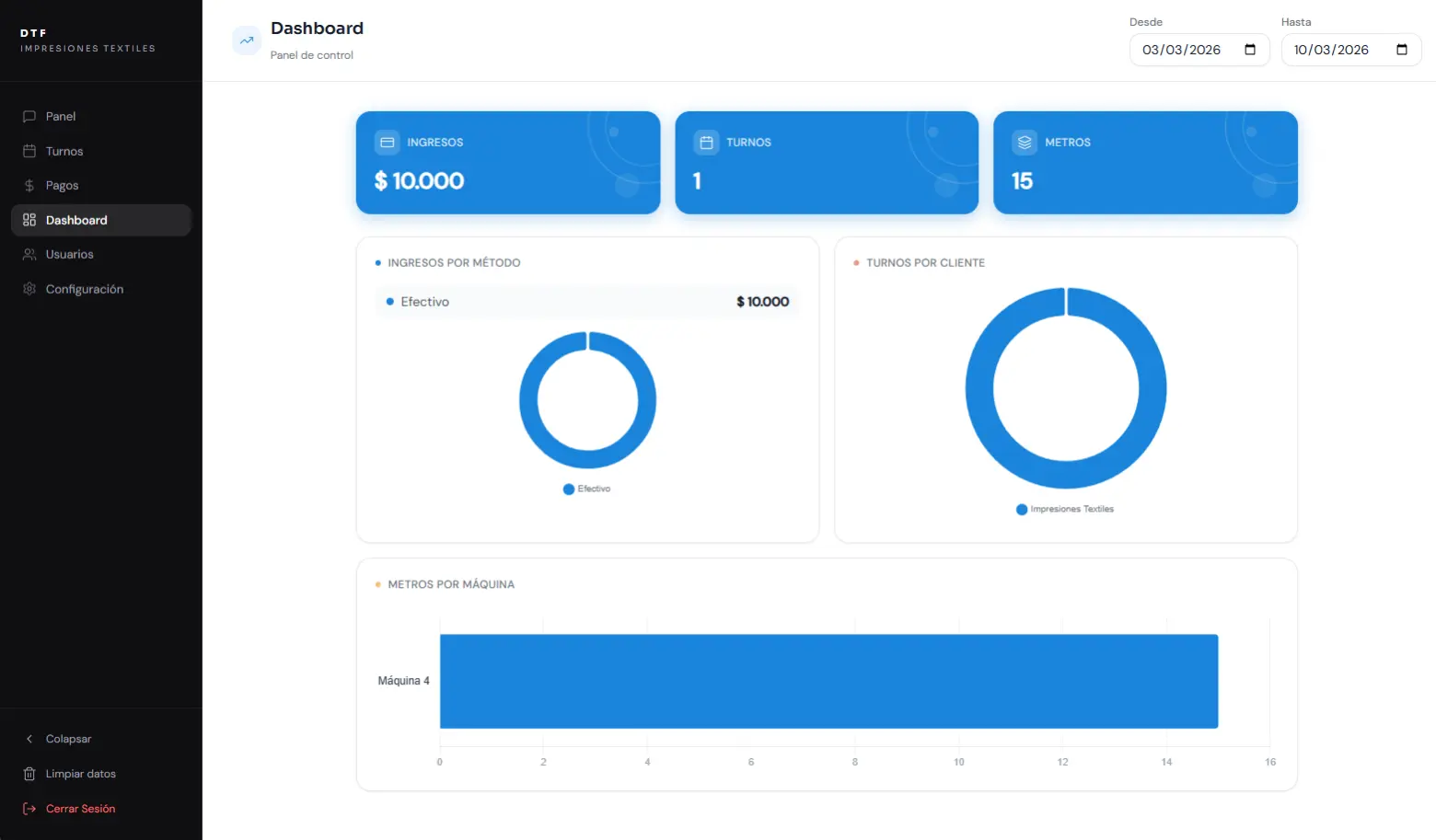Click the Máquina 4 blue bar
The width and height of the screenshot is (1436, 840).
pyautogui.click(x=828, y=681)
